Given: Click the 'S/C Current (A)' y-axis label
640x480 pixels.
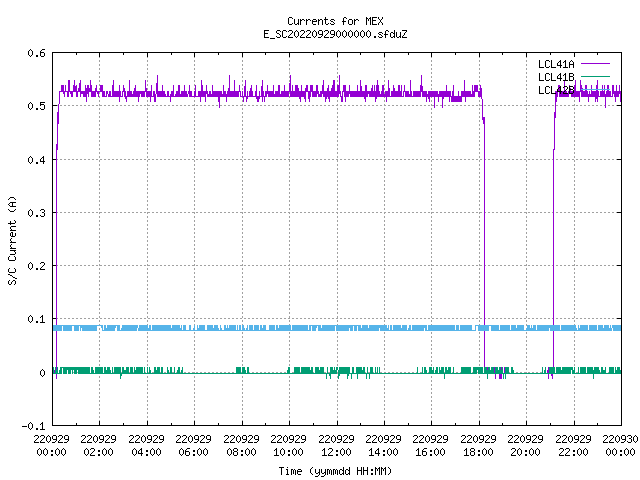Looking at the screenshot, I should click(13, 240).
